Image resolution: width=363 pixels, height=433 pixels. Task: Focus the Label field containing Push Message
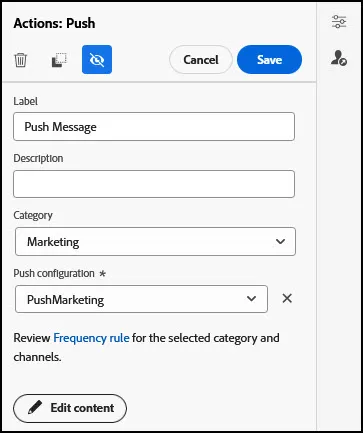click(154, 127)
